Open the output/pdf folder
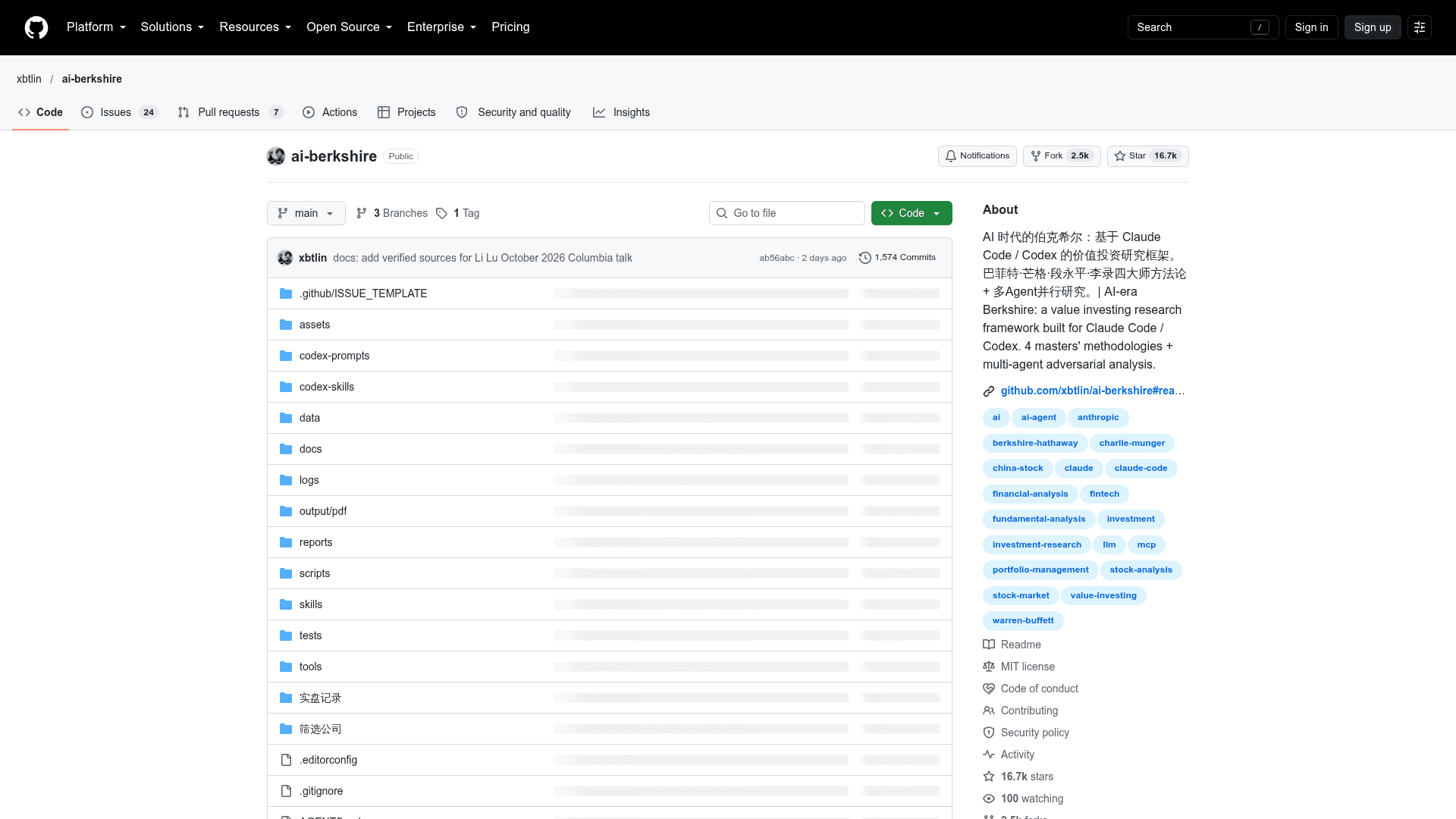1456x819 pixels. pos(323,511)
